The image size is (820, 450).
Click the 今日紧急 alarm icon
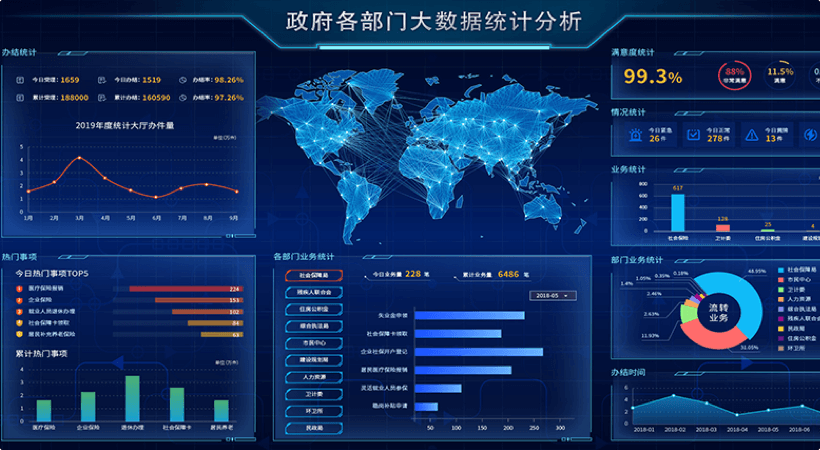coord(633,133)
